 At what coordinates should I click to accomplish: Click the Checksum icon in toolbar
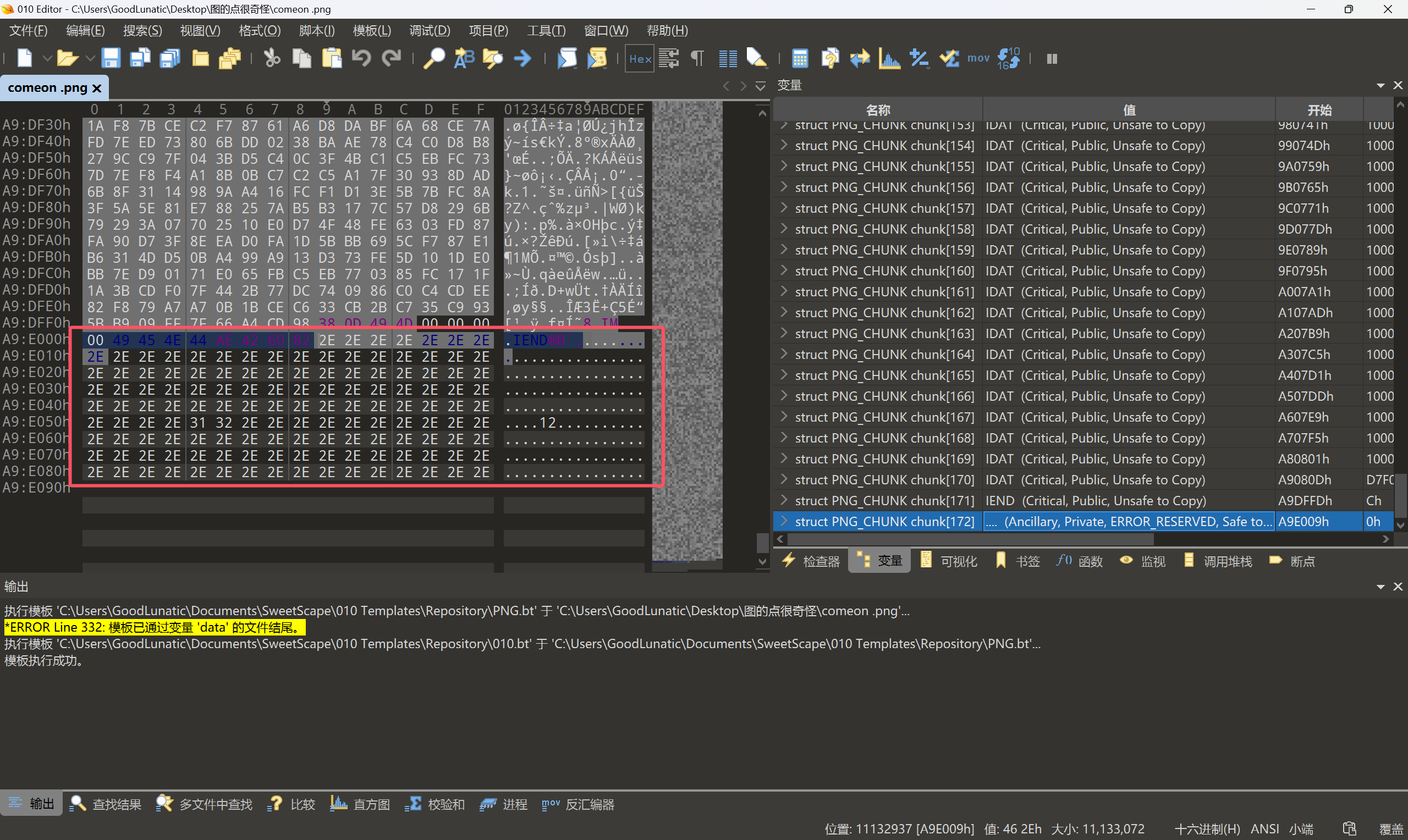949,58
